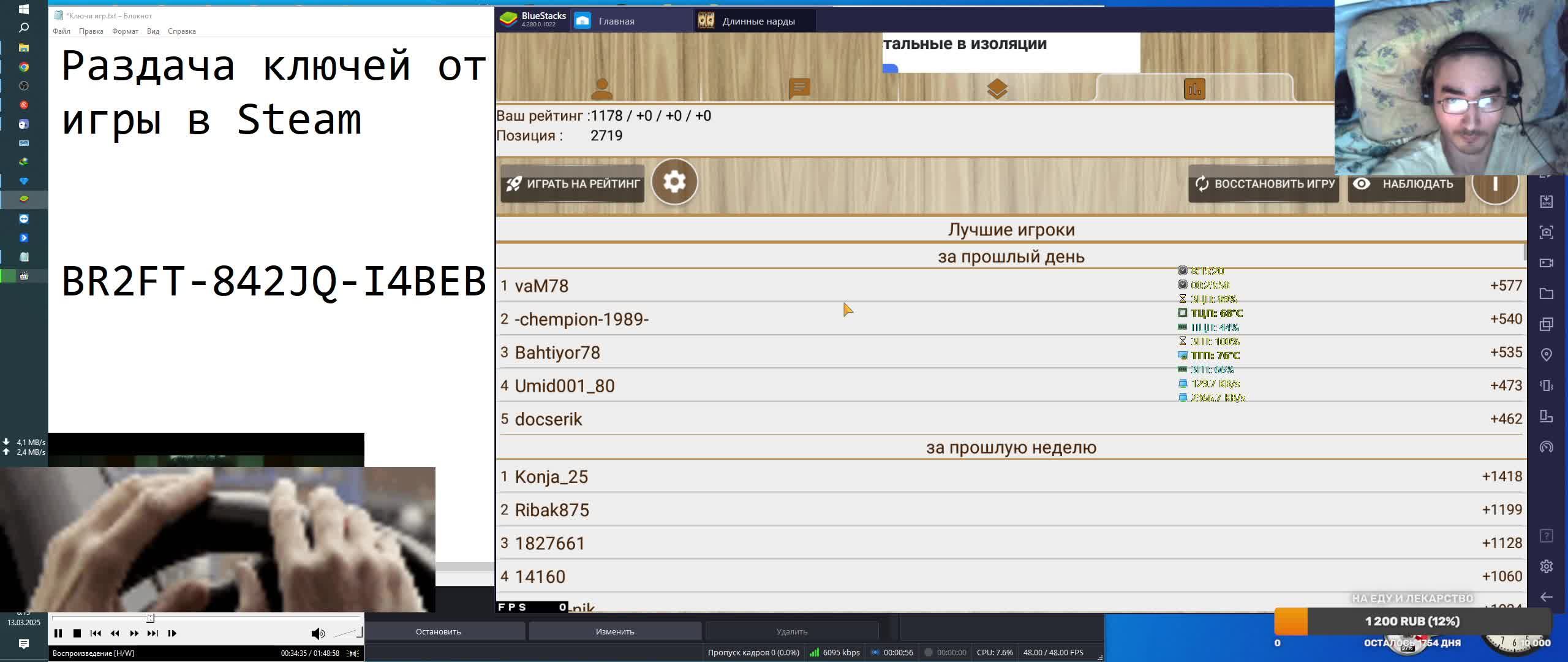The width and height of the screenshot is (1568, 662).
Task: Mute the media player speaker icon
Action: [318, 634]
